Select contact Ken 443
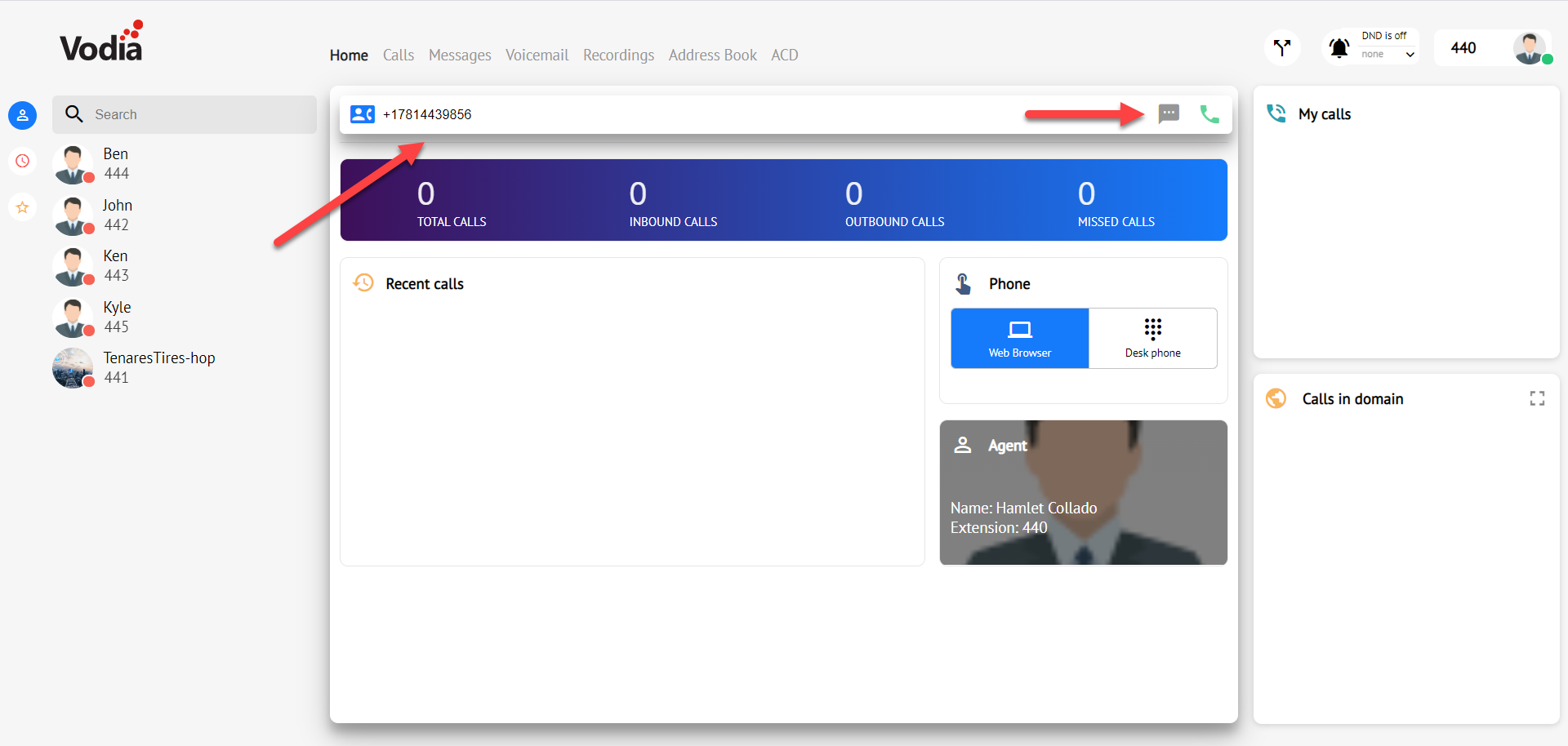 (185, 266)
